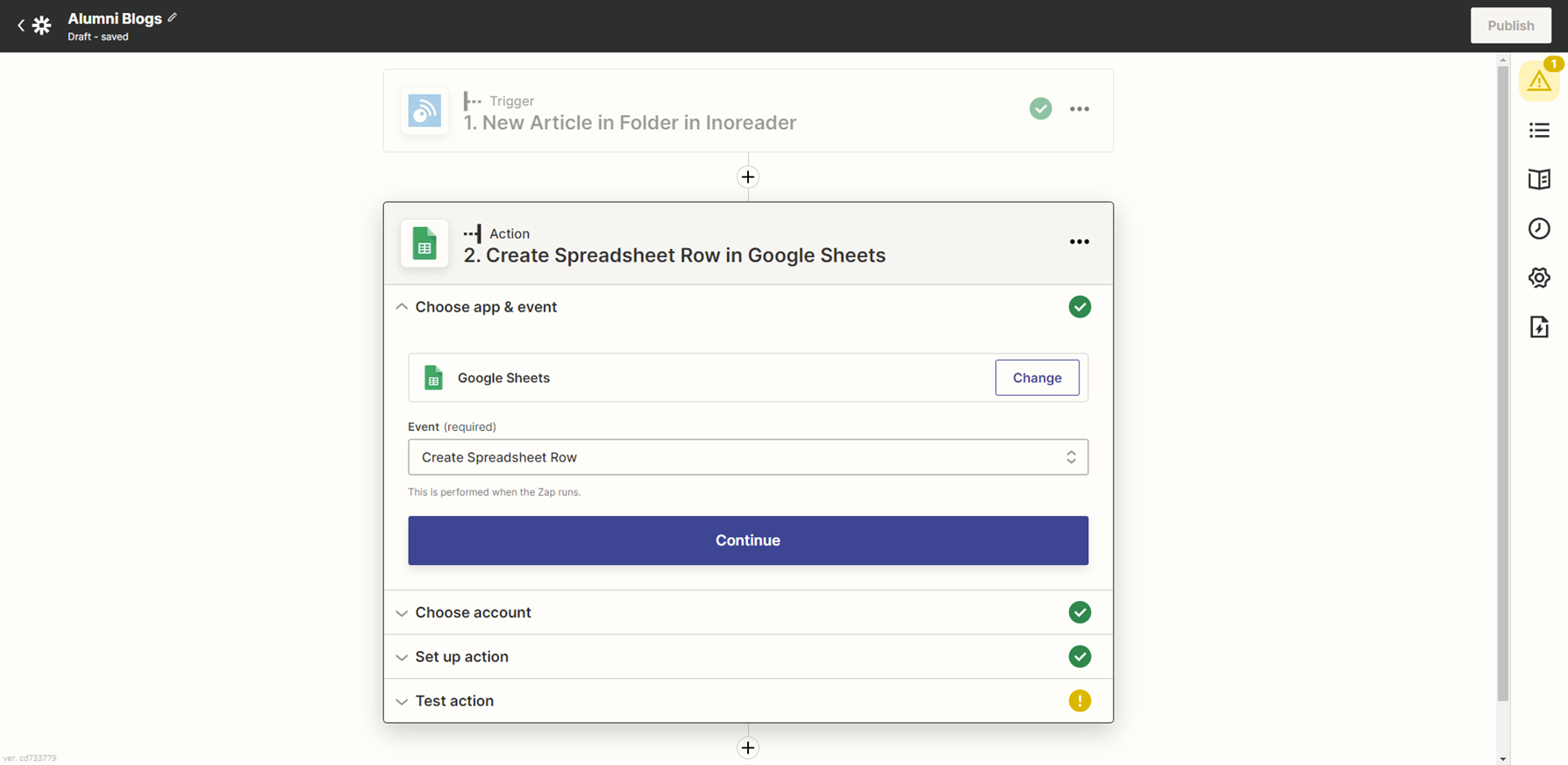This screenshot has height=765, width=1568.
Task: Open step '1. New Article in Folder in Inoreader'
Action: click(630, 123)
